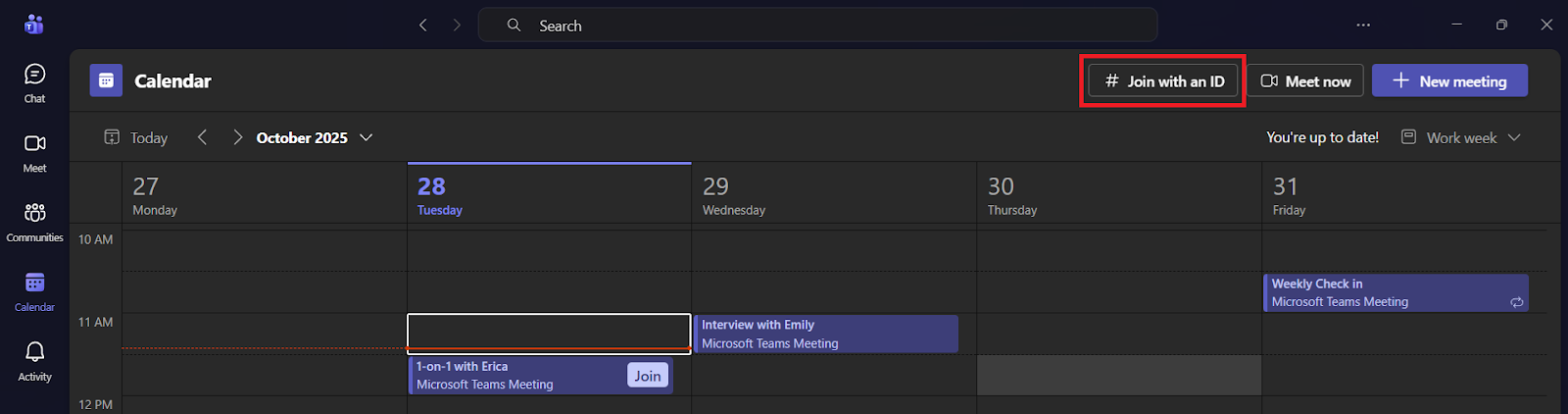Open Chat from the sidebar
Image resolution: width=1568 pixels, height=414 pixels.
tap(34, 82)
